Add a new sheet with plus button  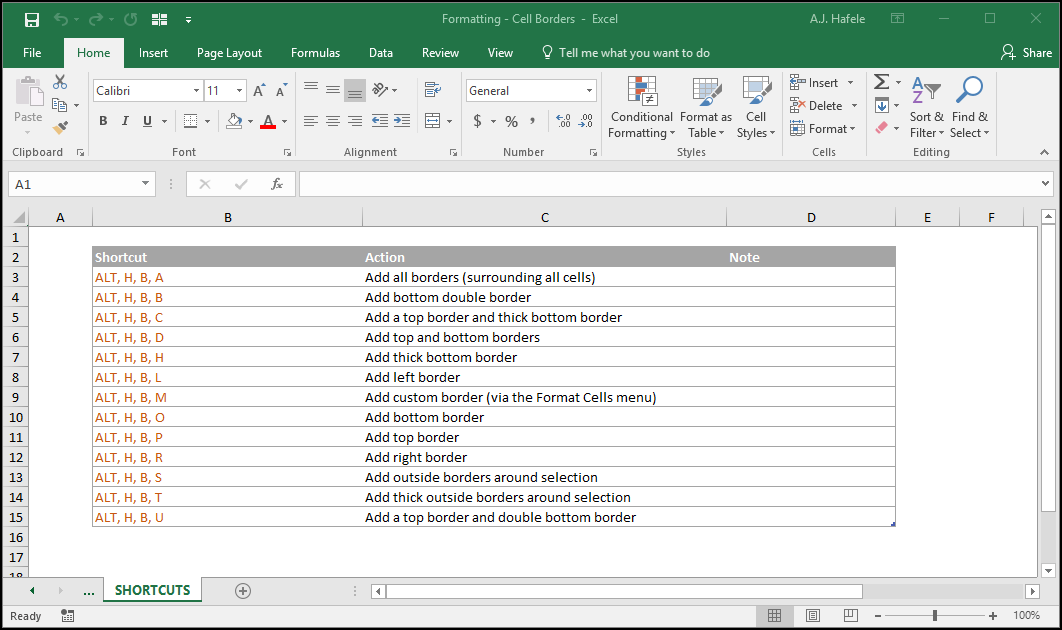[x=242, y=591]
